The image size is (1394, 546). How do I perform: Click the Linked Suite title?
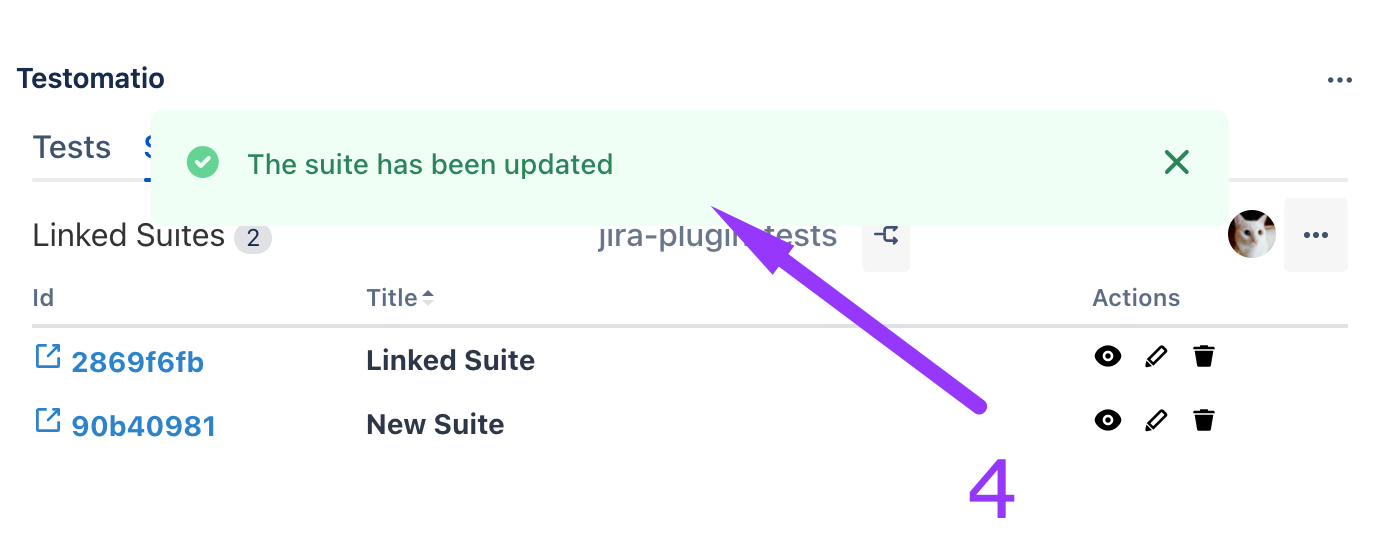coord(450,360)
